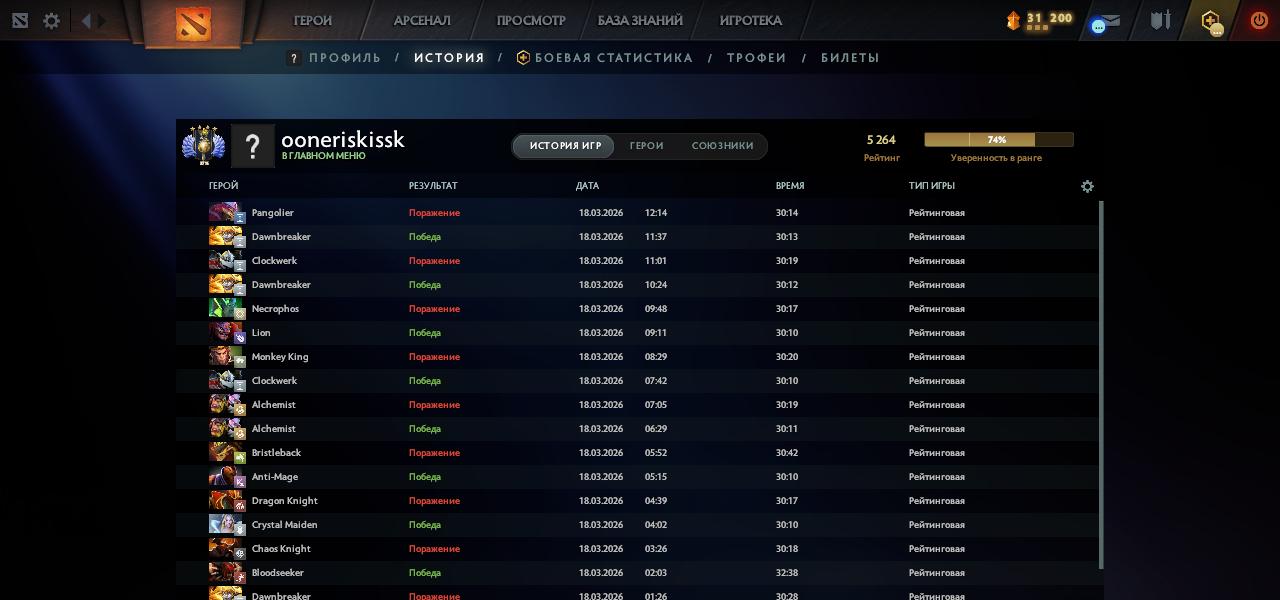This screenshot has height=600, width=1280.
Task: Click the rank confidence 74% progress bar
Action: coord(998,140)
